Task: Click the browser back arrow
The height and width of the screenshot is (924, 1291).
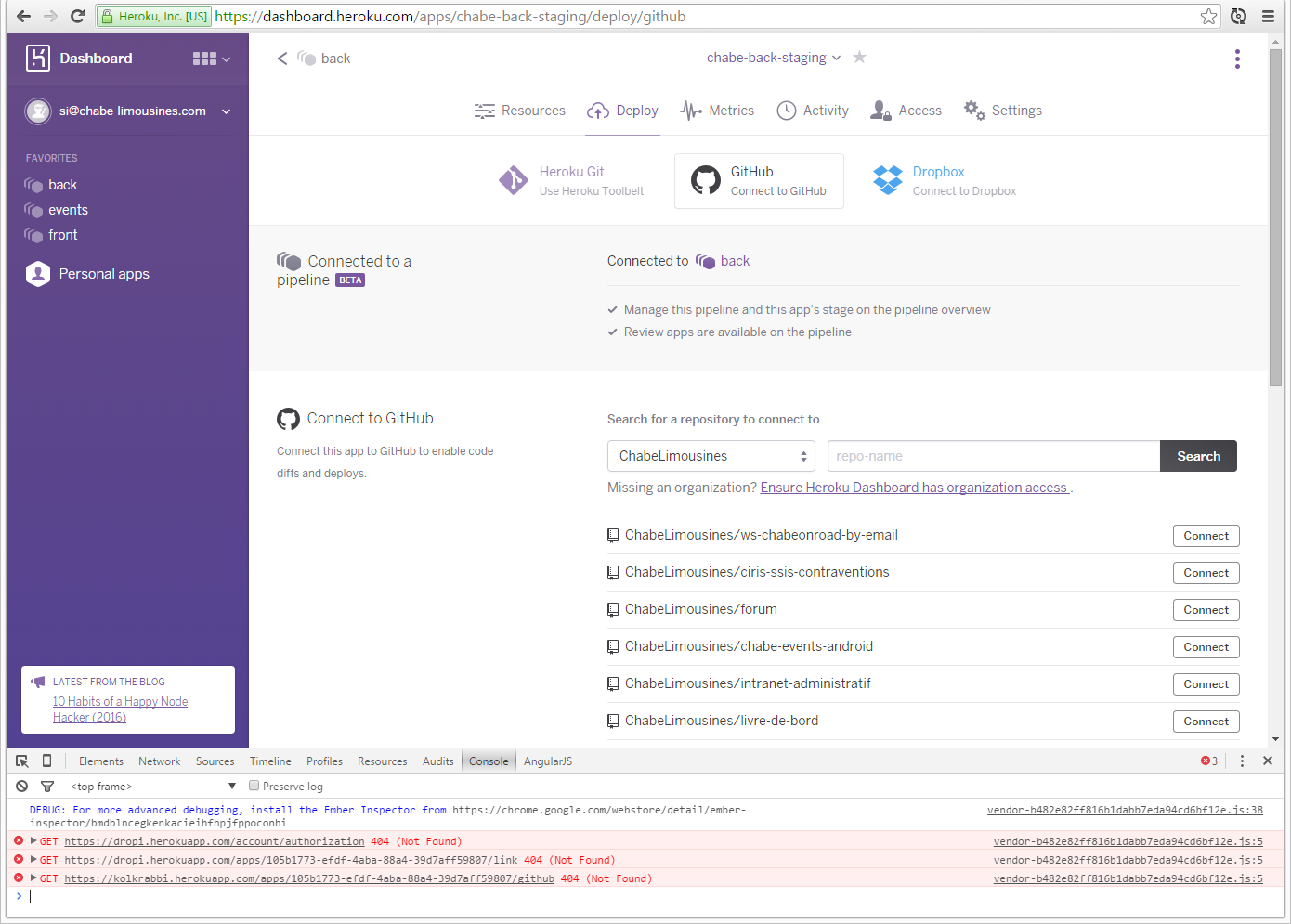Action: tap(23, 16)
